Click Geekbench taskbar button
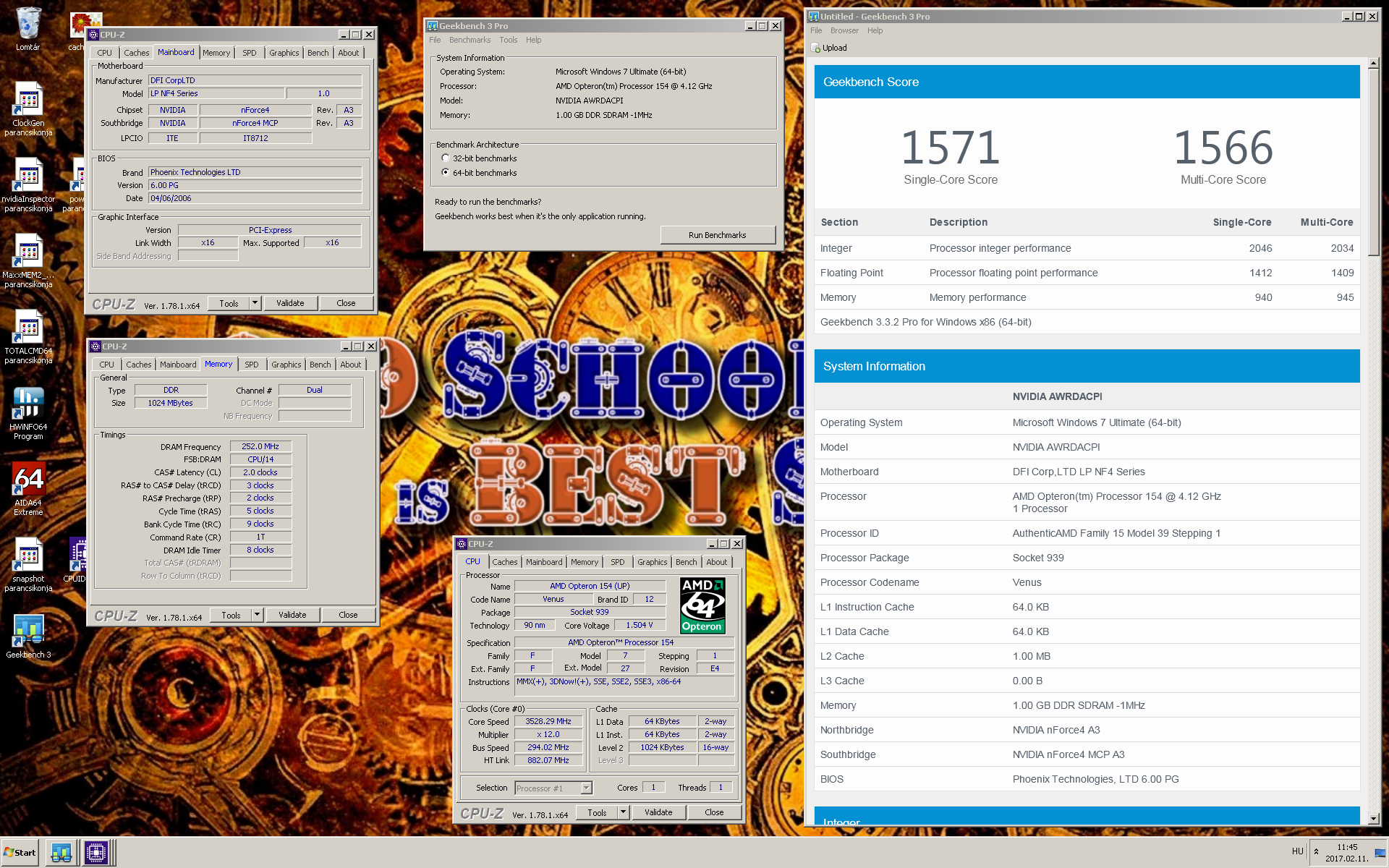The width and height of the screenshot is (1389, 868). [x=61, y=853]
